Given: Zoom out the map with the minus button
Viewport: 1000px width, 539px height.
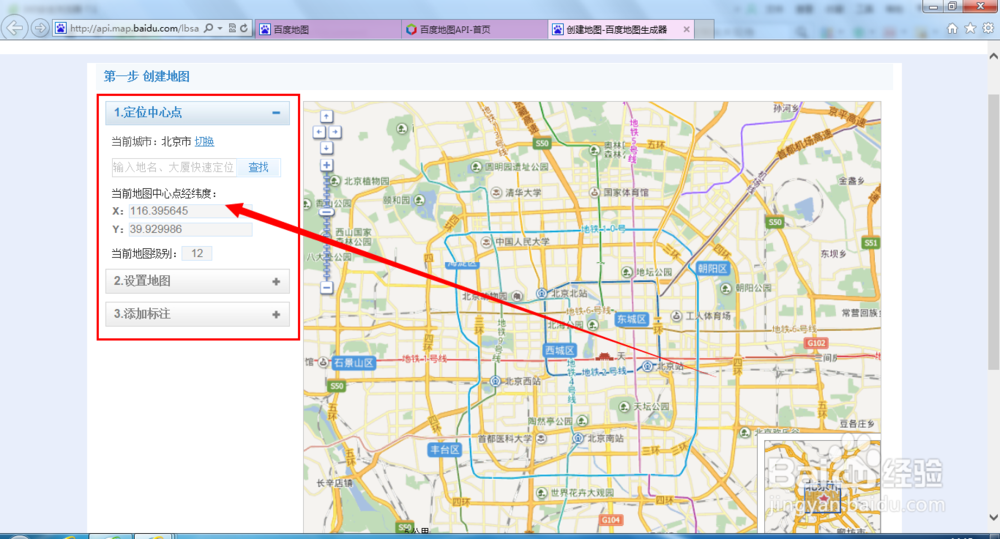Looking at the screenshot, I should coord(327,288).
